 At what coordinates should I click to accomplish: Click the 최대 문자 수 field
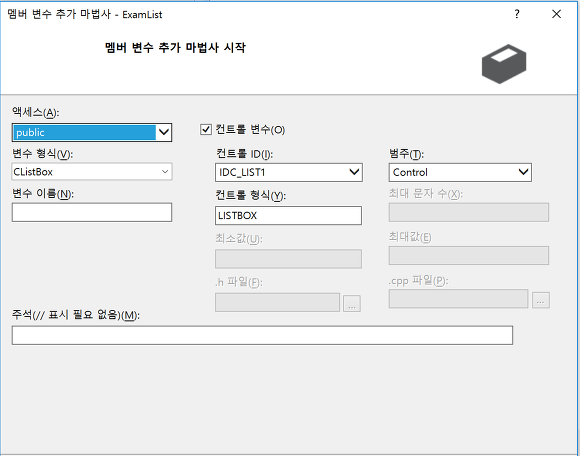point(469,212)
